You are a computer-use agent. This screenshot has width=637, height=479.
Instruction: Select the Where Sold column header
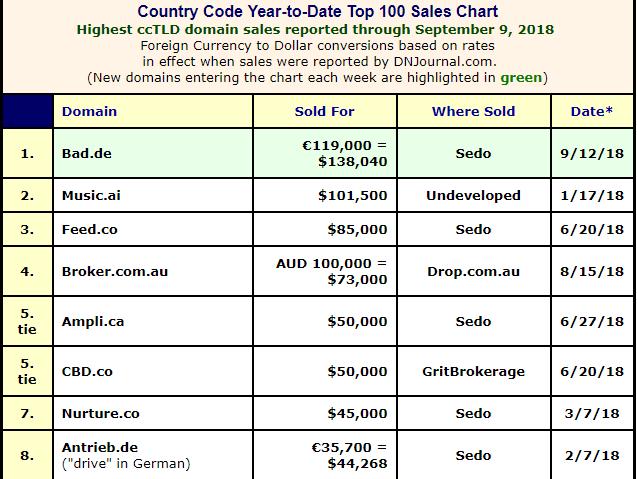[473, 111]
